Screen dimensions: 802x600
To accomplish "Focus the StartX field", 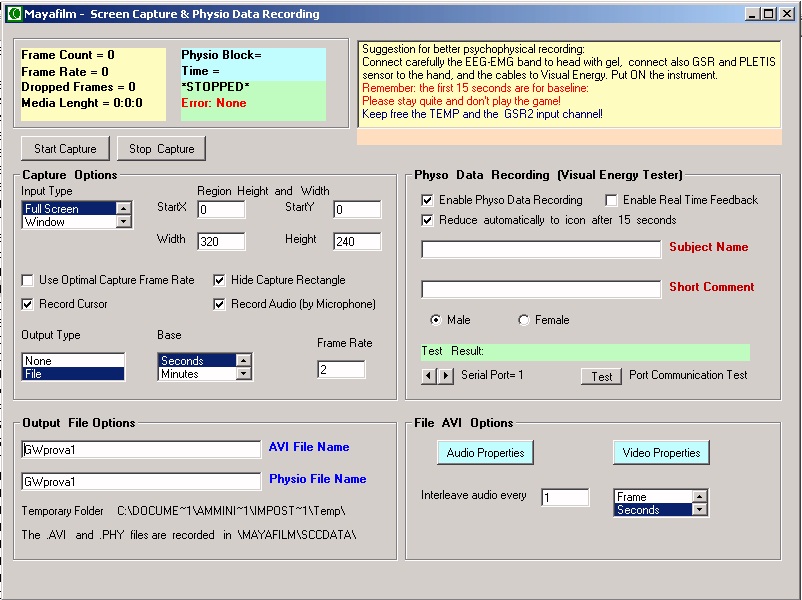I will (221, 210).
